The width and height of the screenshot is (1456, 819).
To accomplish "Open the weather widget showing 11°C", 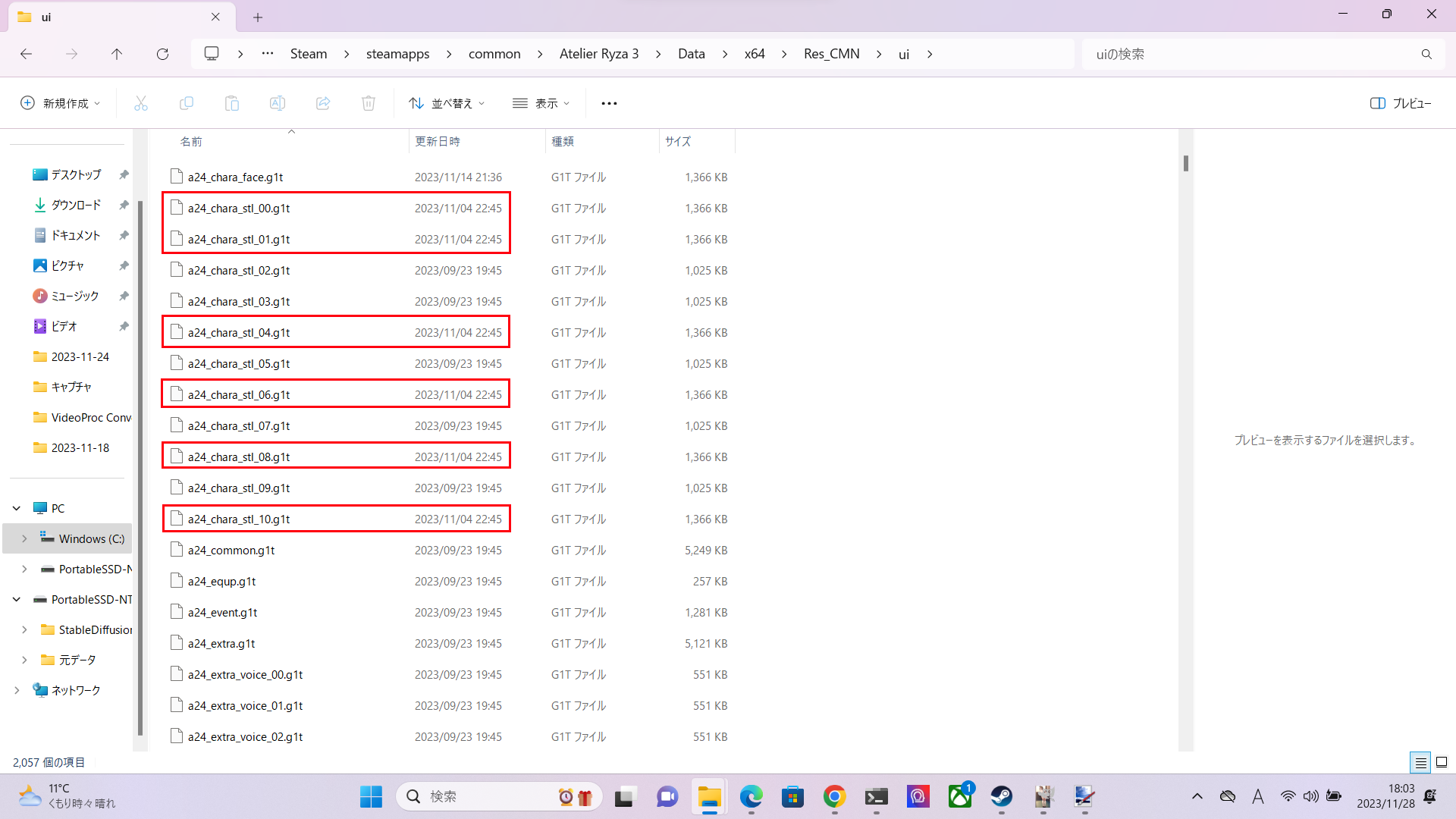I will [x=67, y=796].
